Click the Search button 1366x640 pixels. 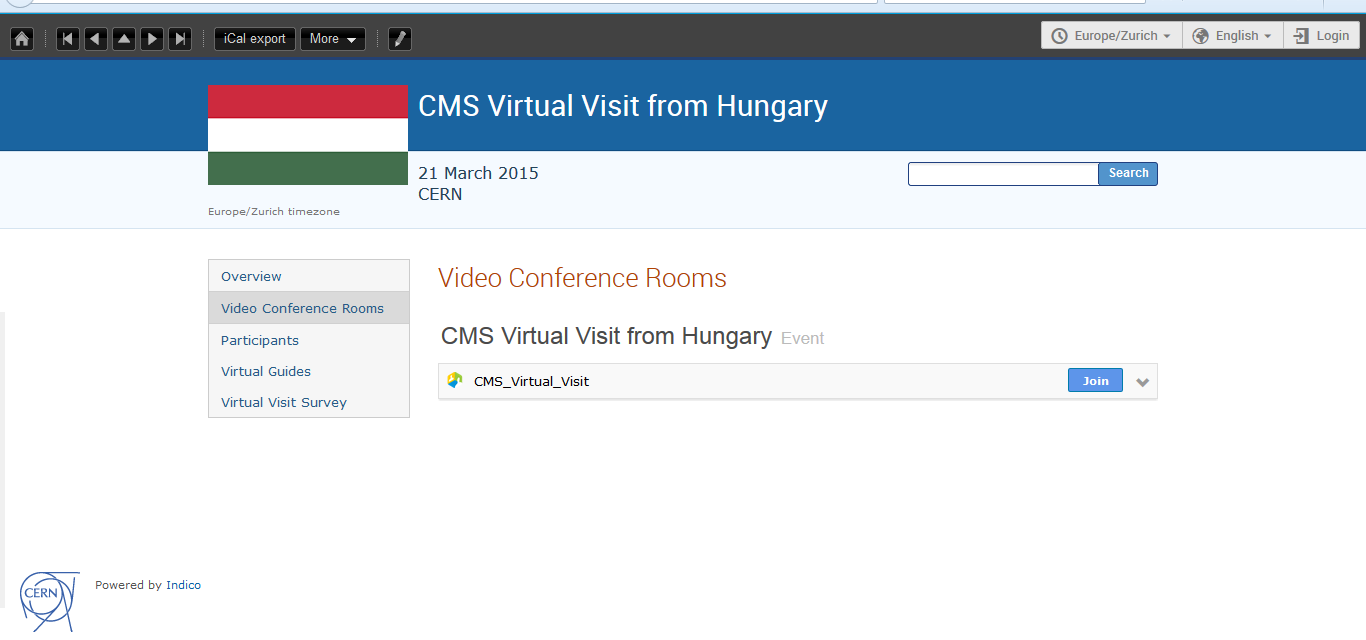pos(1128,173)
